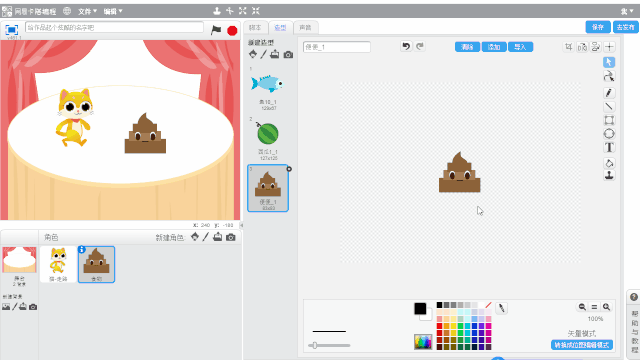Select the text tool
This screenshot has width=640, height=360.
tap(609, 147)
